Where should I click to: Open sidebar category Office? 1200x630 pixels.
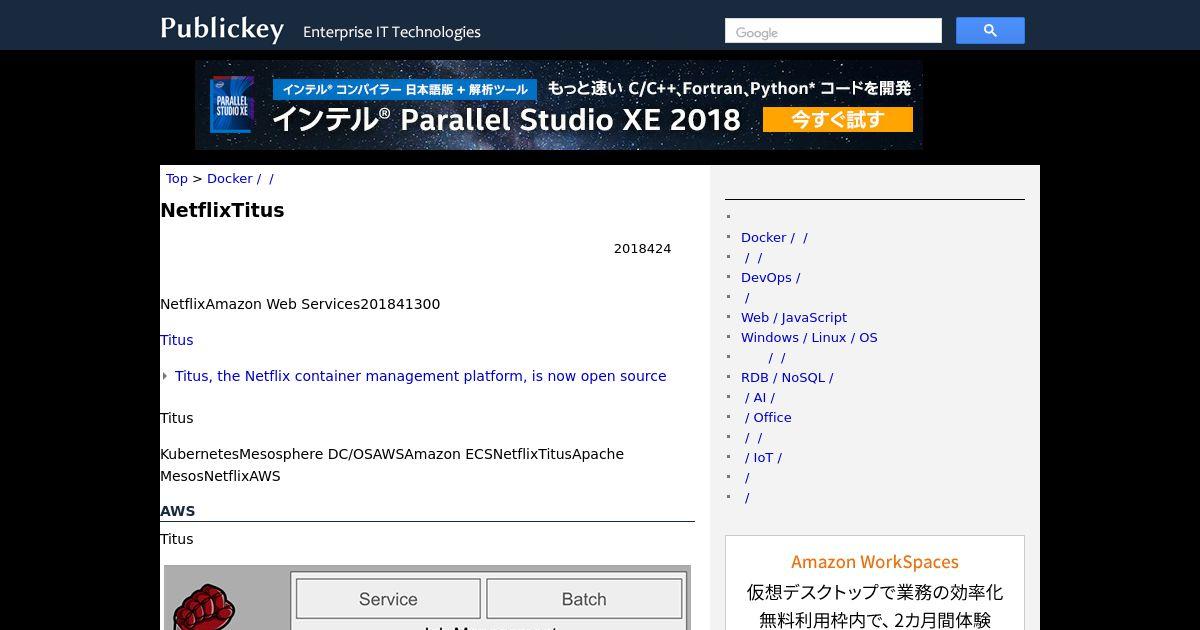[x=767, y=417]
